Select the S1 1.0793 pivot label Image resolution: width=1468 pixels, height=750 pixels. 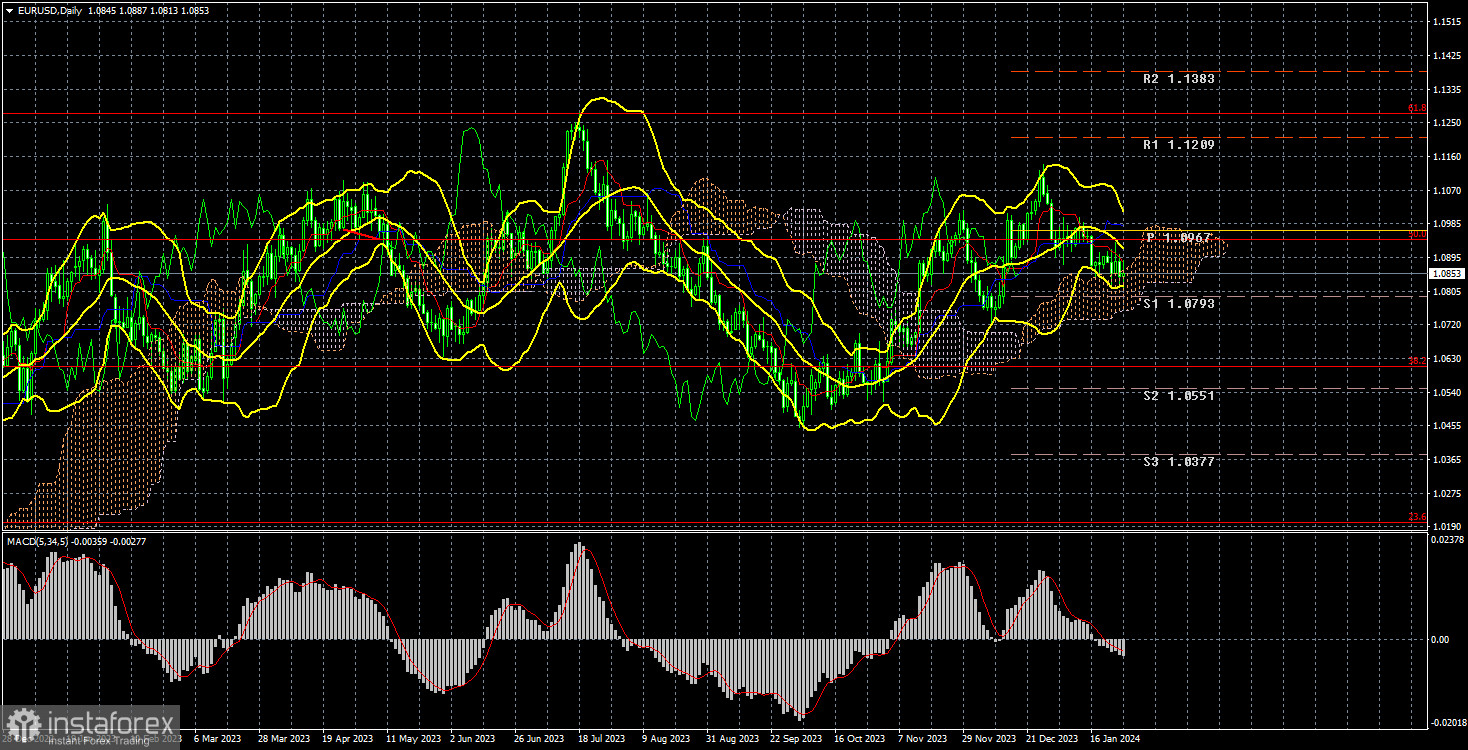click(x=1180, y=304)
